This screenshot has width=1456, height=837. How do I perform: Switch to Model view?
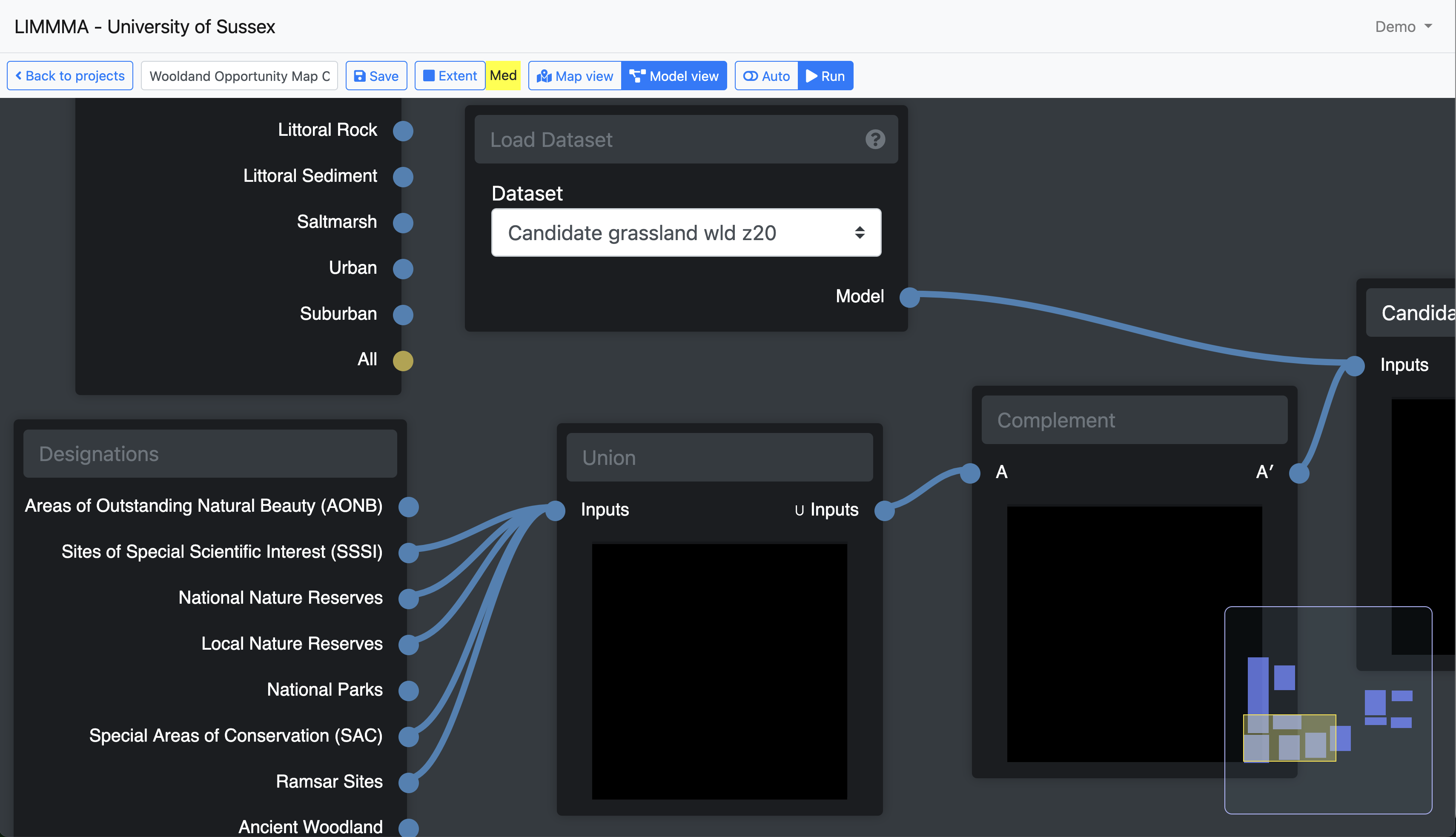click(x=674, y=76)
